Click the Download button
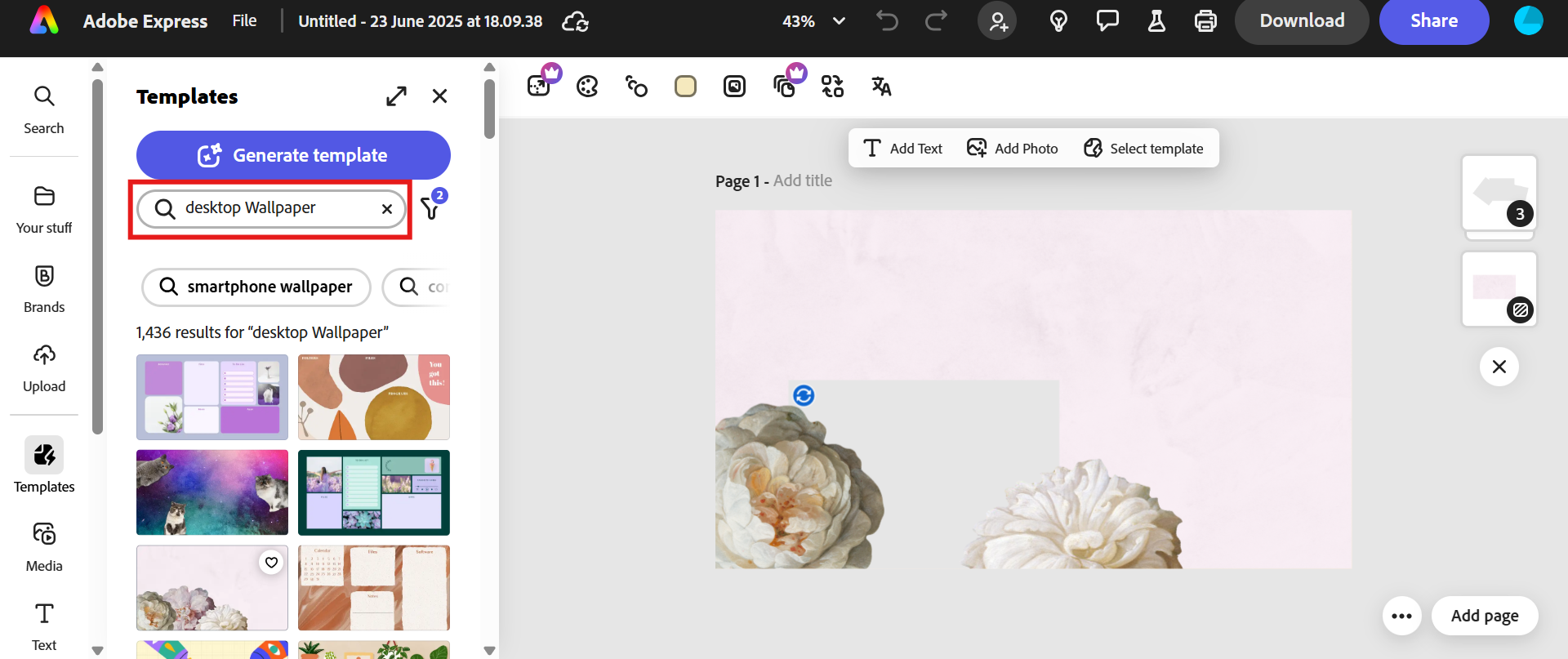Screen dimensions: 1568x659 1302,21
